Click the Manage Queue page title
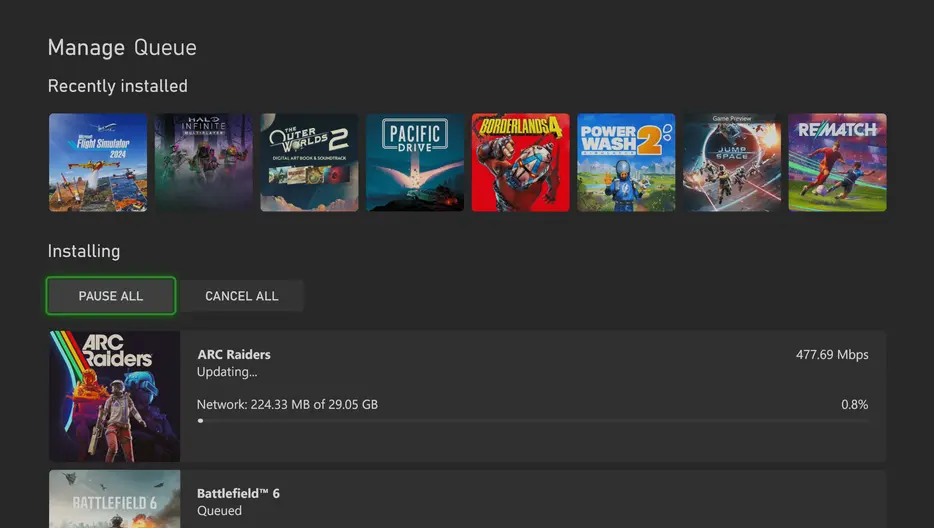934x528 pixels. 122,48
